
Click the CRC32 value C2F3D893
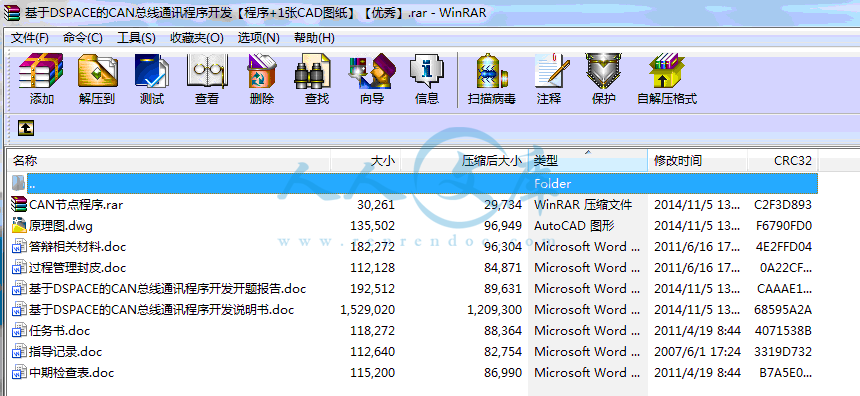tap(783, 205)
